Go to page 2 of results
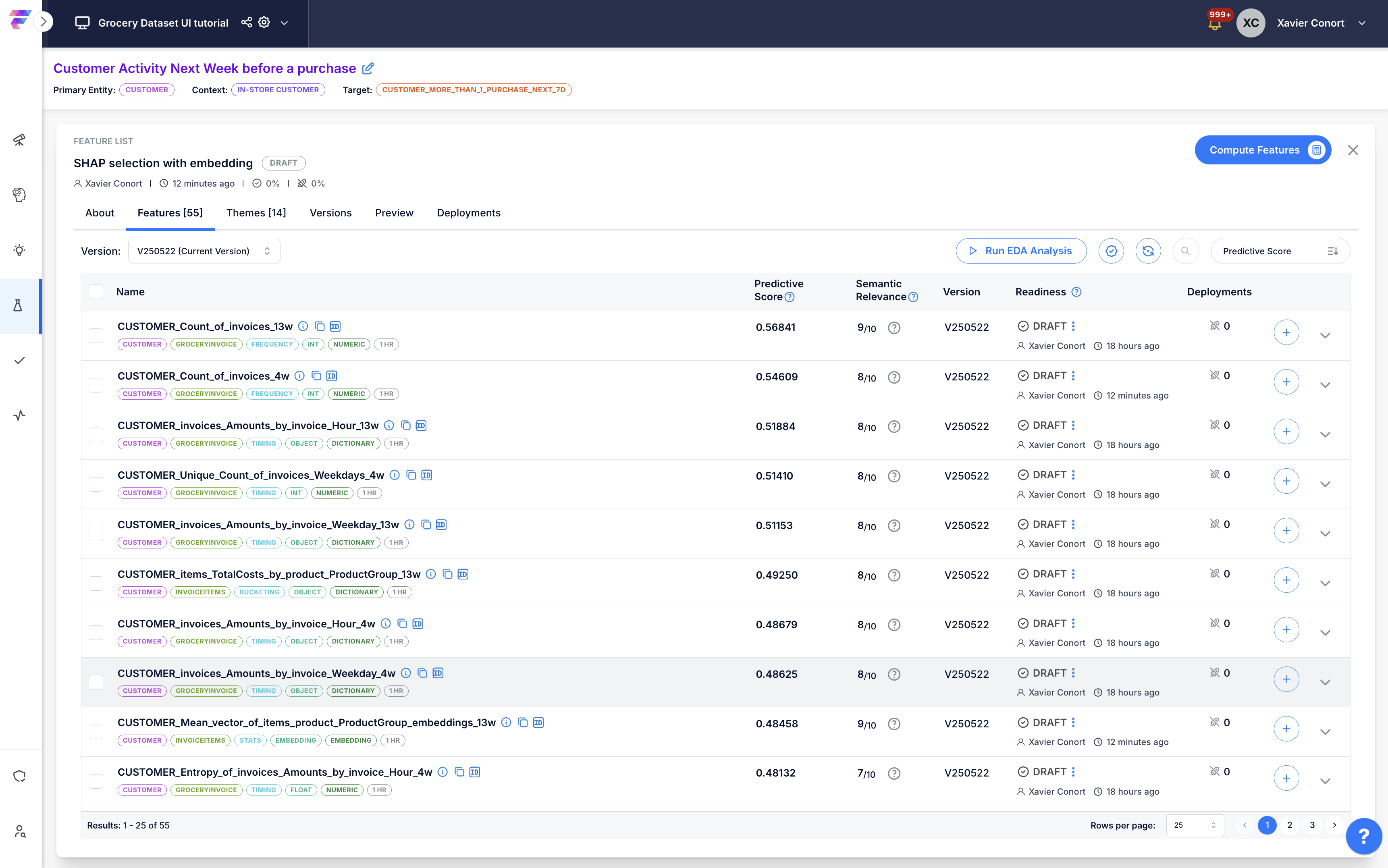The width and height of the screenshot is (1388, 868). 1289,825
